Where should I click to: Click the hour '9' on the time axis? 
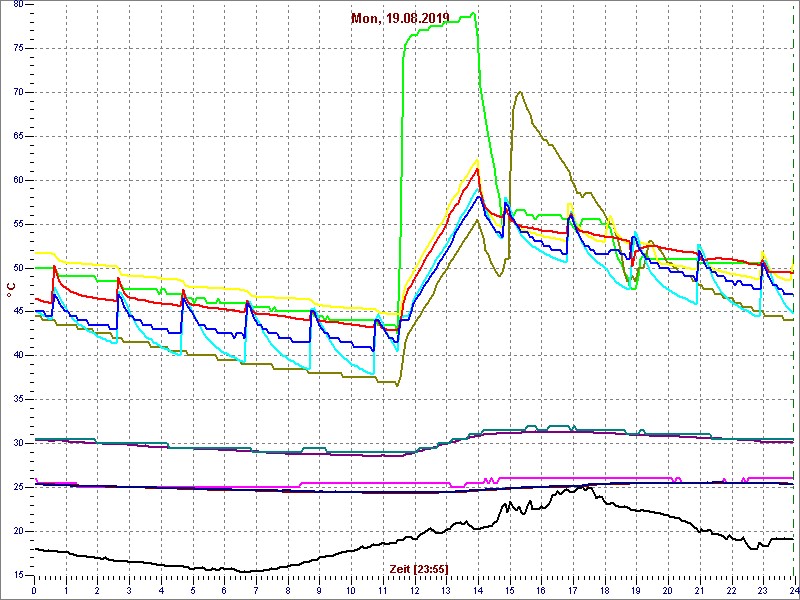(319, 591)
